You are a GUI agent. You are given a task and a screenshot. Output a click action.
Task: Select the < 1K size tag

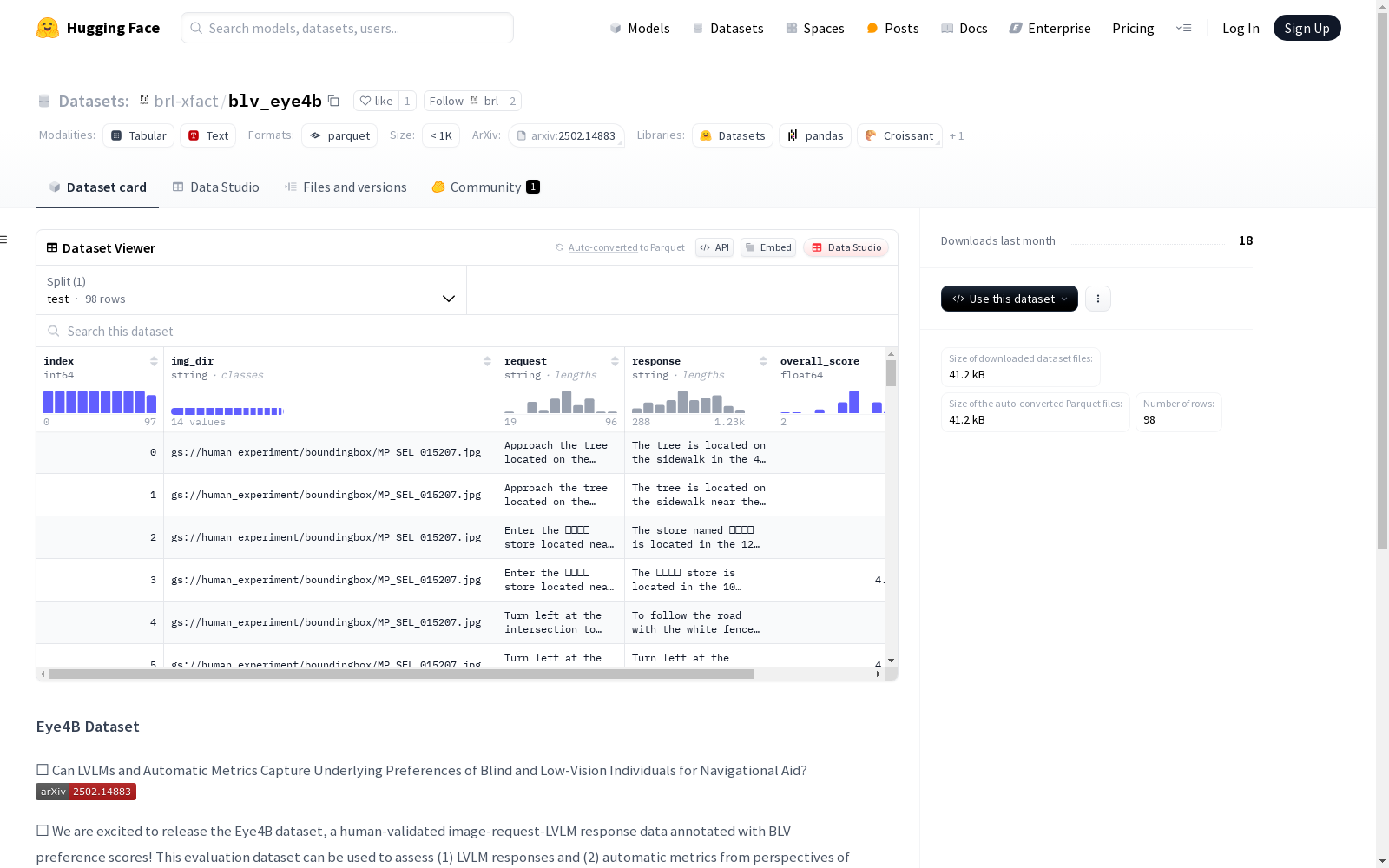coord(441,135)
